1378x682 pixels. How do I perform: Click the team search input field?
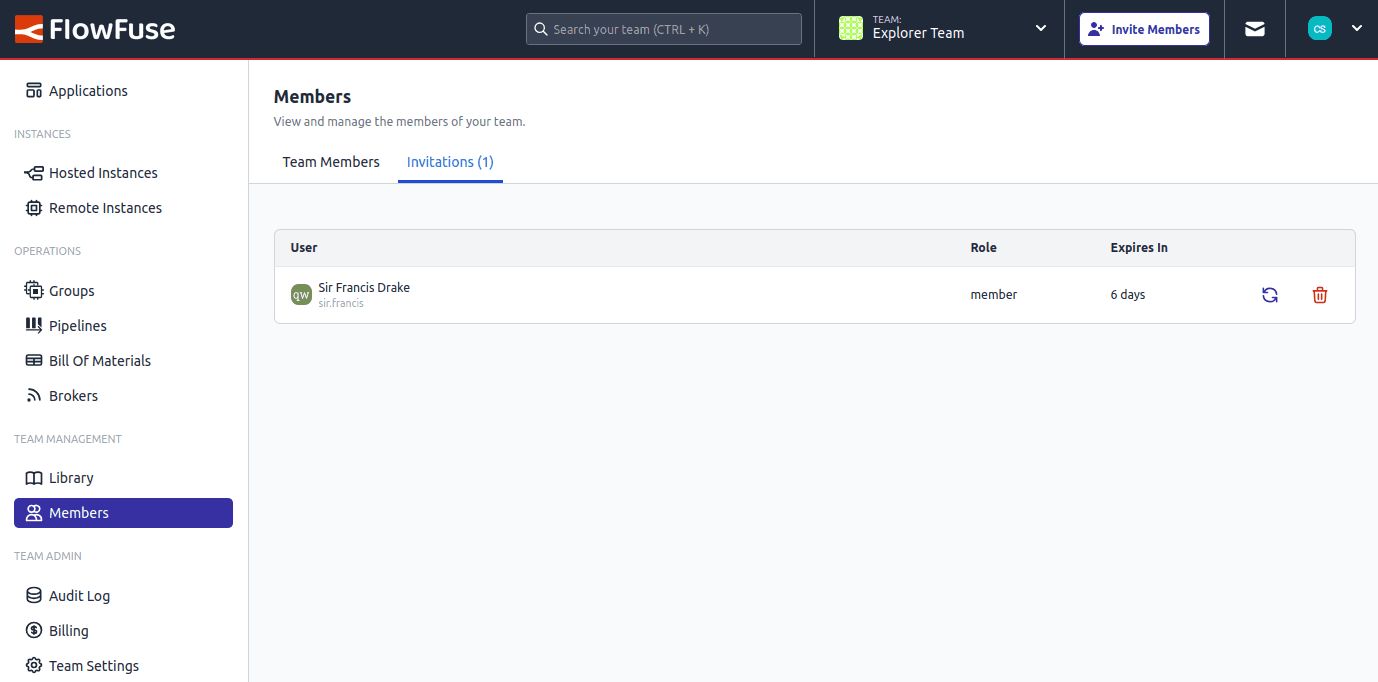coord(663,28)
